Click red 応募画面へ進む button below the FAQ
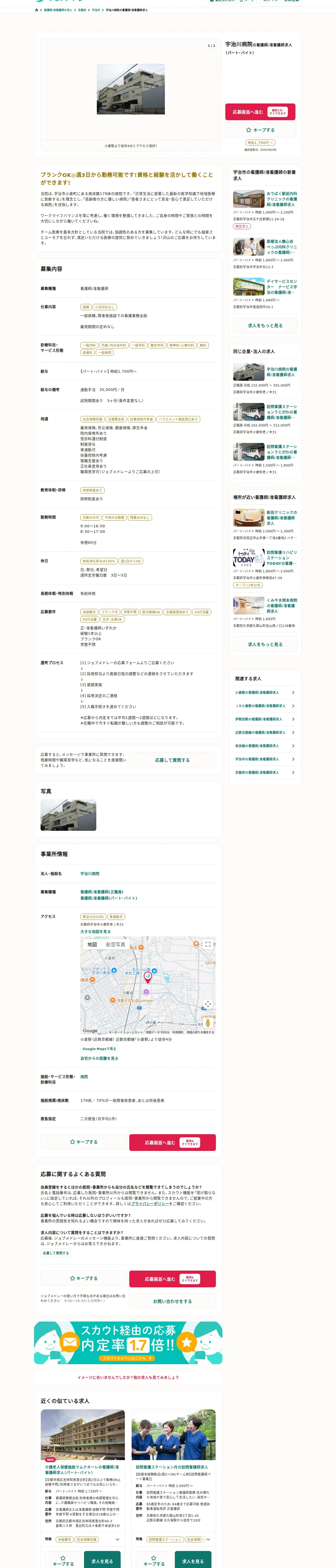 (172, 1279)
